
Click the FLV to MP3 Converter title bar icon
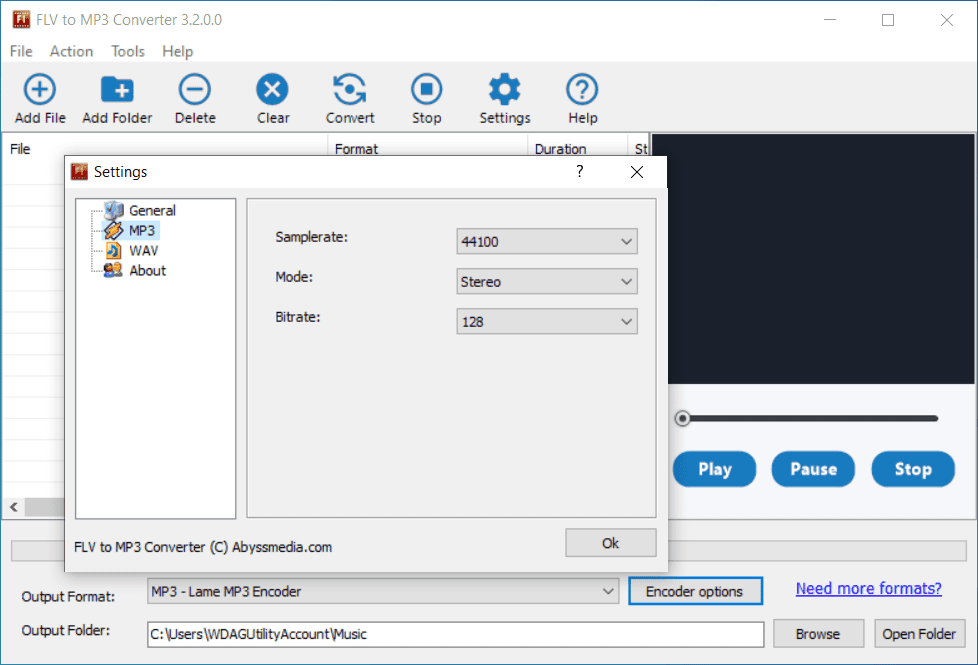tap(21, 19)
